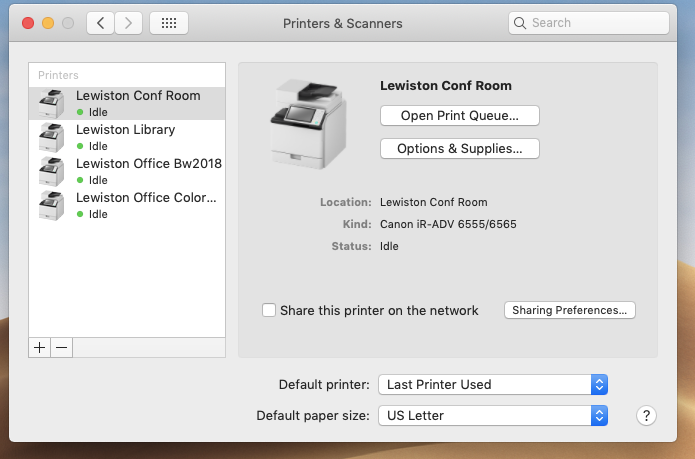Click the Status value Idle in details
Viewport: 695px width, 459px height.
pyautogui.click(x=389, y=246)
